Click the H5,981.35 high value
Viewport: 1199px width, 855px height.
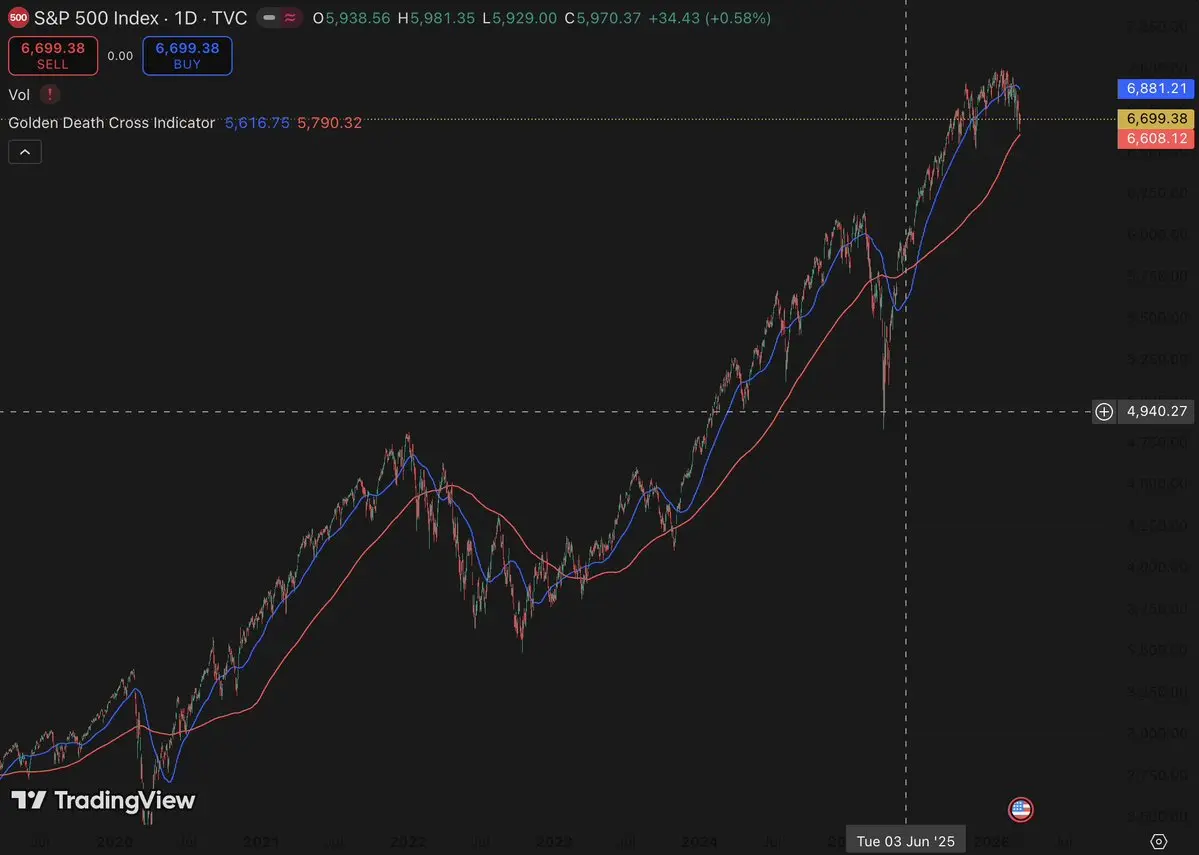[x=436, y=18]
